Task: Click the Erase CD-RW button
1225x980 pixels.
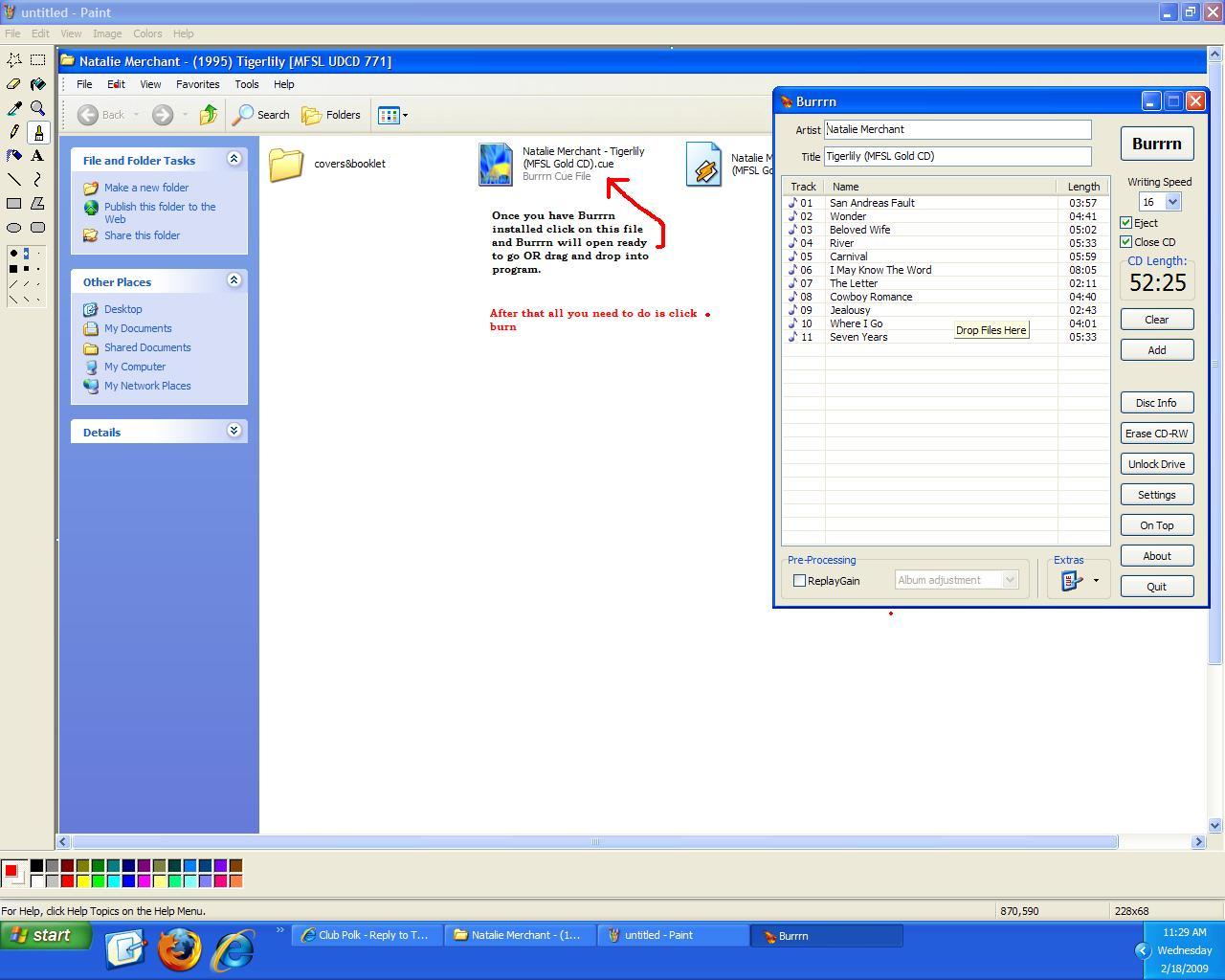Action: [x=1157, y=434]
